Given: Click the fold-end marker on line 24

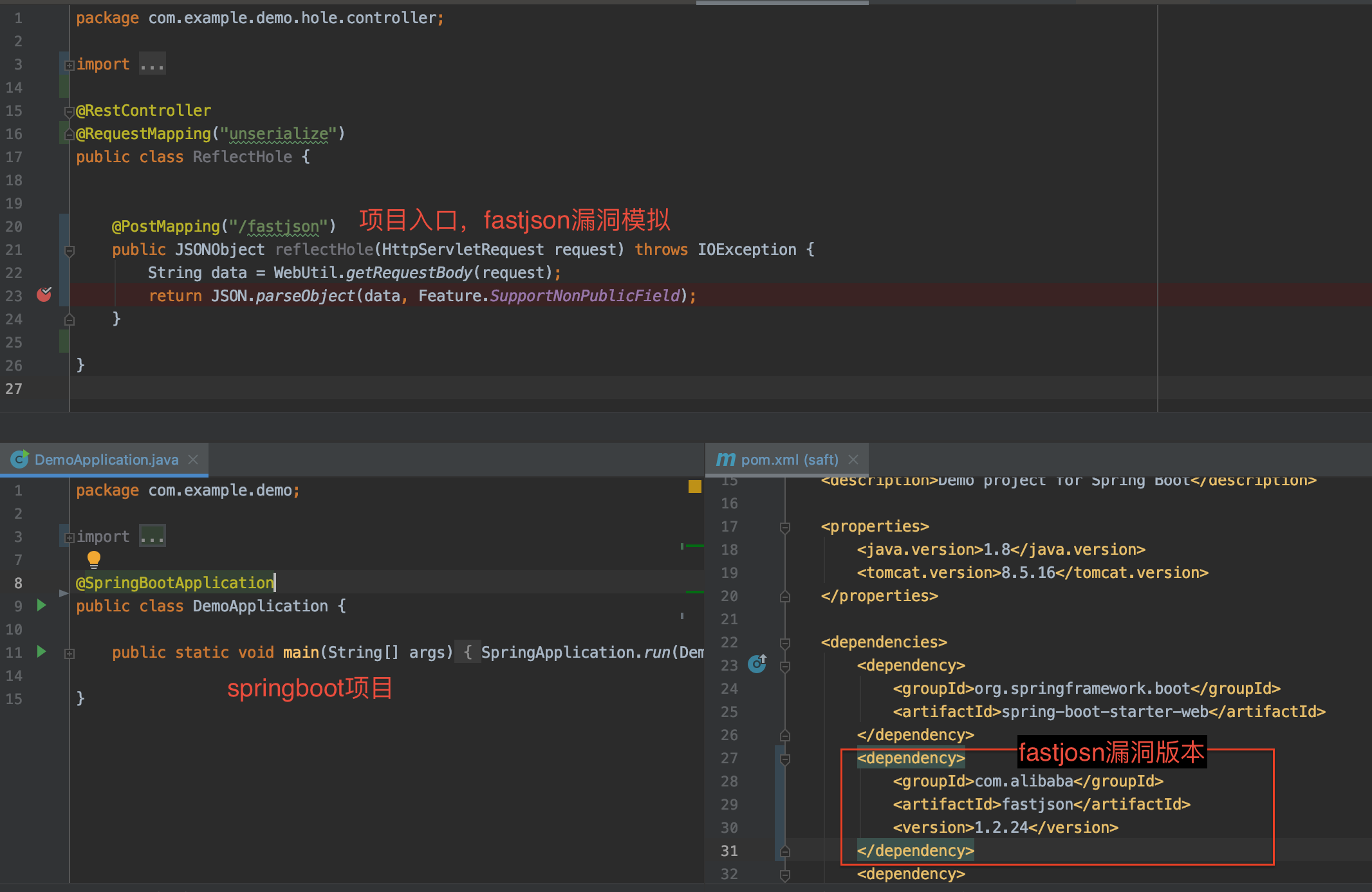Looking at the screenshot, I should coord(70,319).
